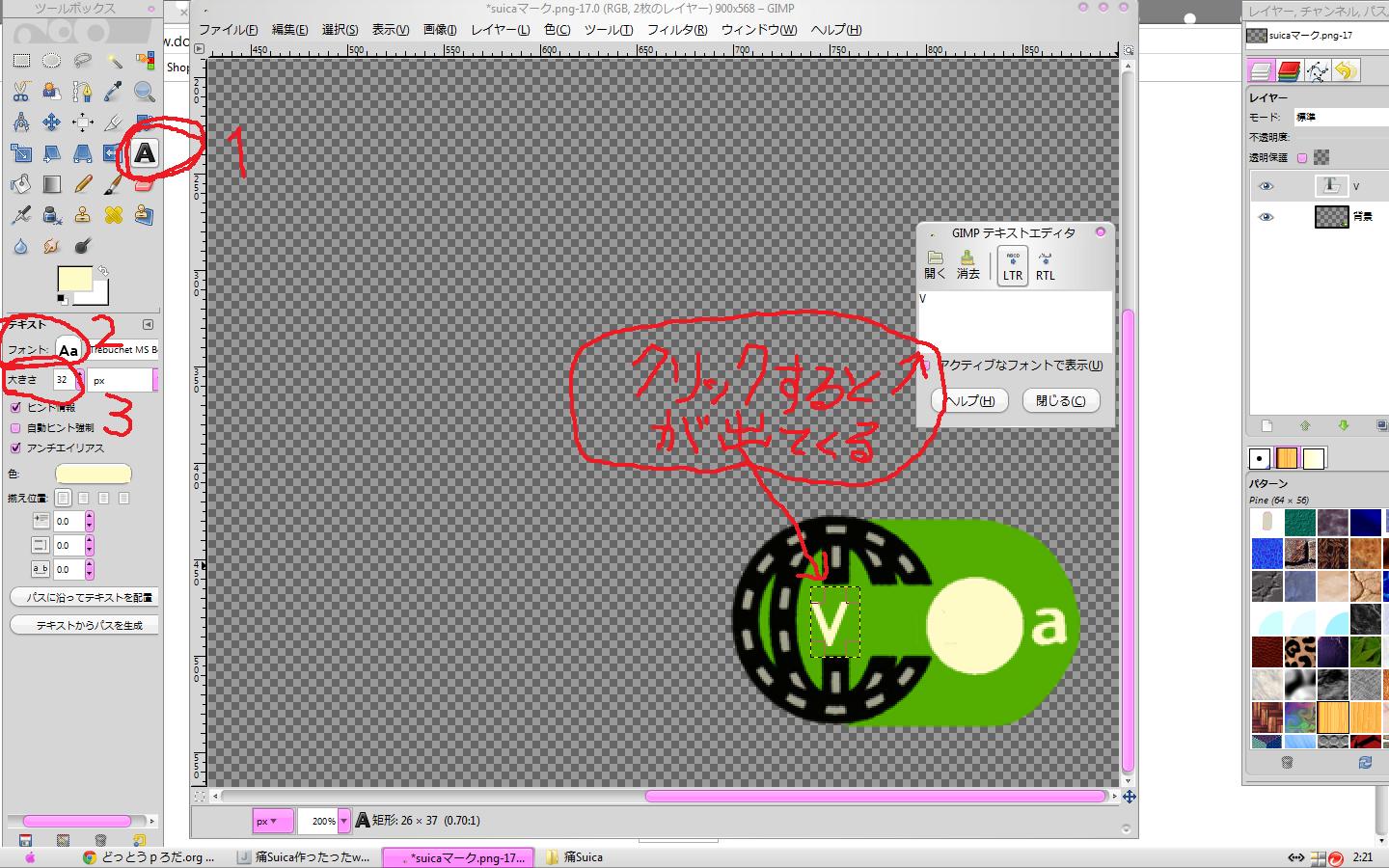Viewport: 1389px width, 868px height.
Task: Toggle the ヒント情報 checkbox
Action: point(15,407)
